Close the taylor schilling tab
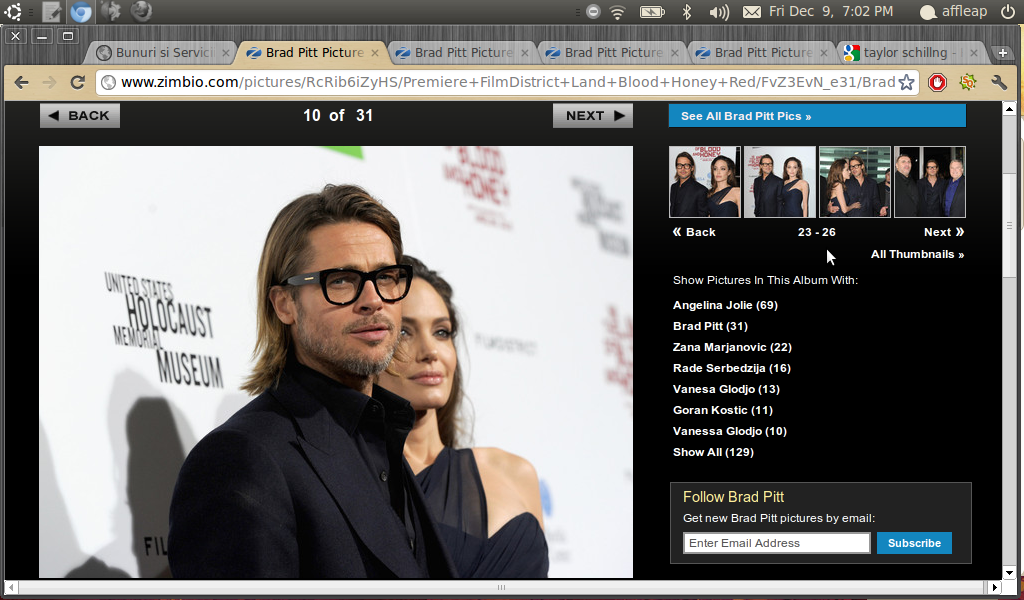1024x600 pixels. coord(974,53)
